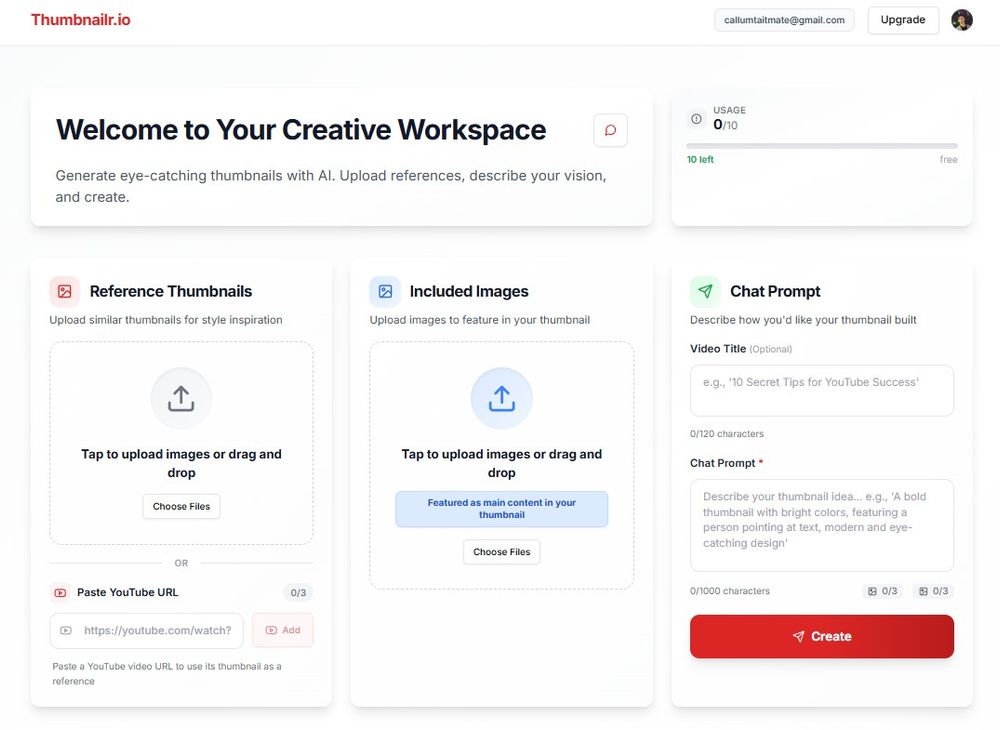Click the Video Title input field
1000x730 pixels.
(821, 390)
